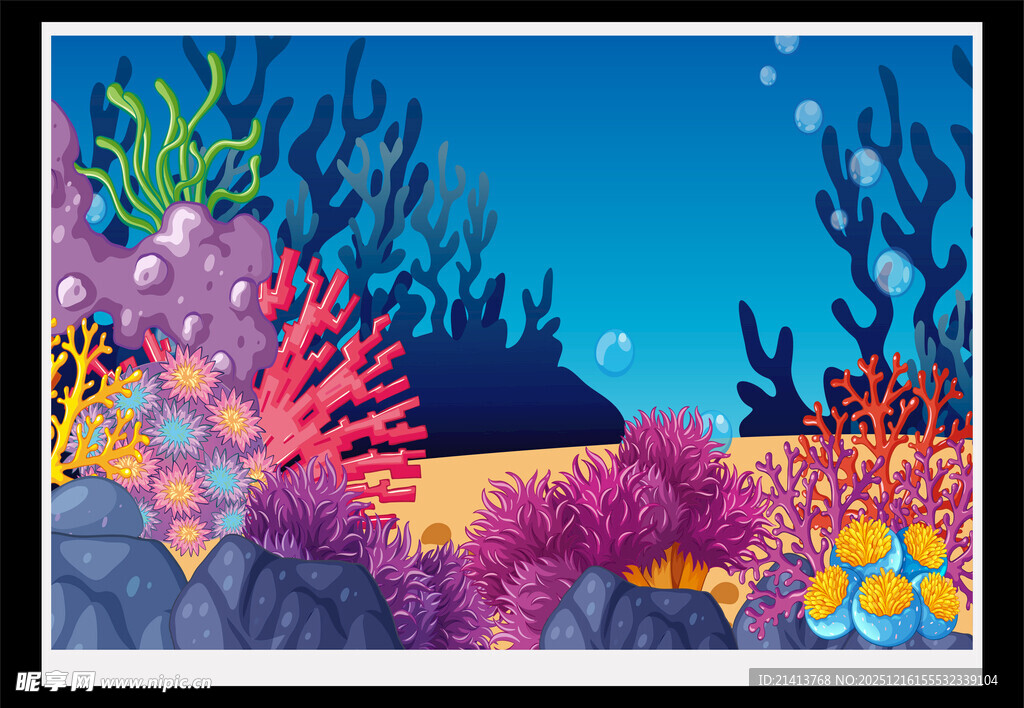
Task: Click the Nipic logo watermark
Action: point(55,681)
